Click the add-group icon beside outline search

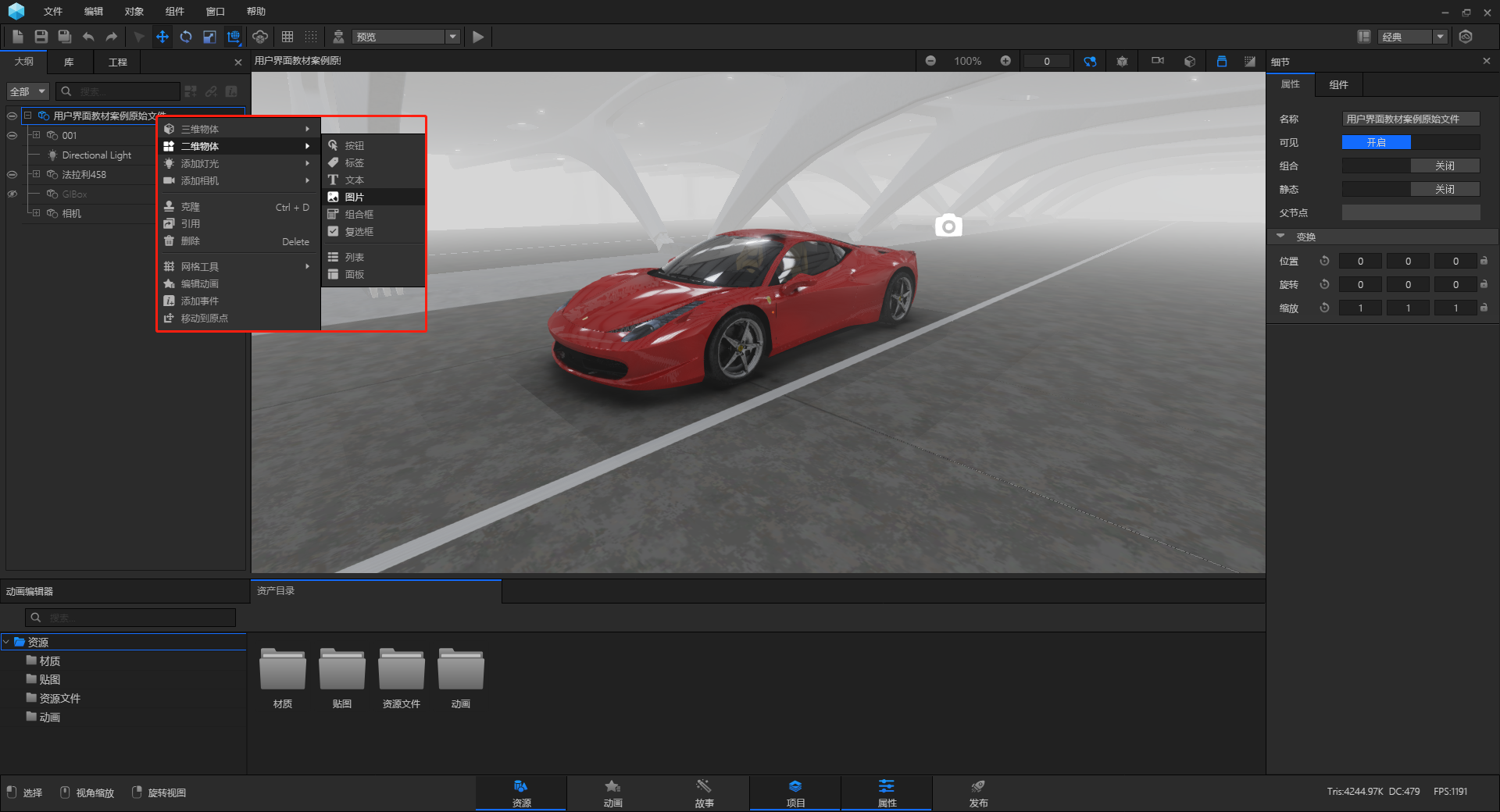pos(191,91)
